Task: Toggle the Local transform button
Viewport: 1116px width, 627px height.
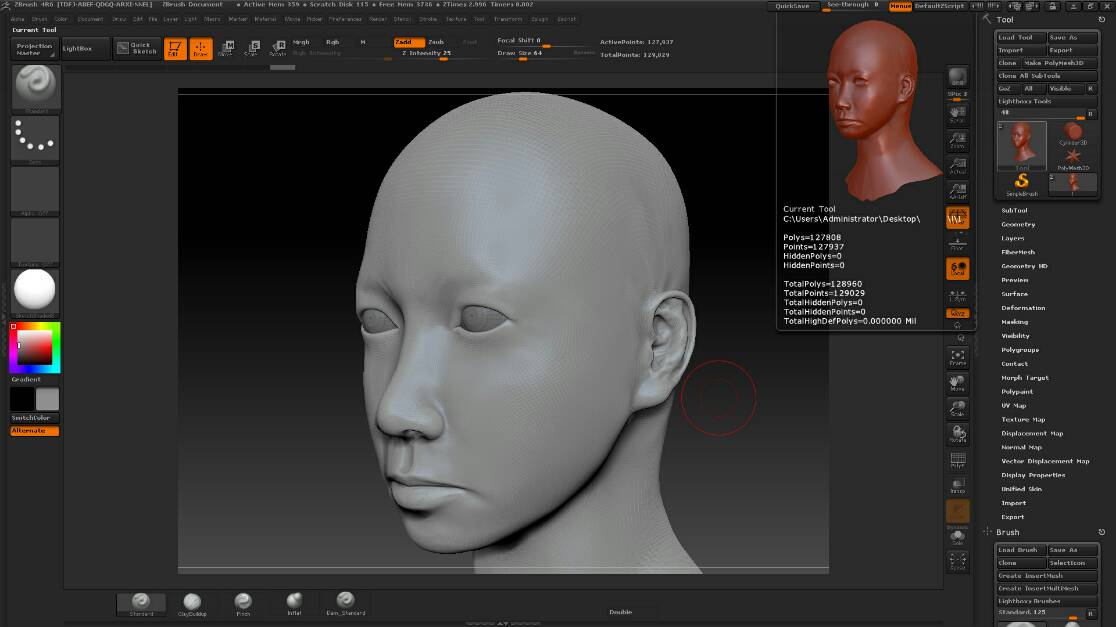Action: click(957, 268)
